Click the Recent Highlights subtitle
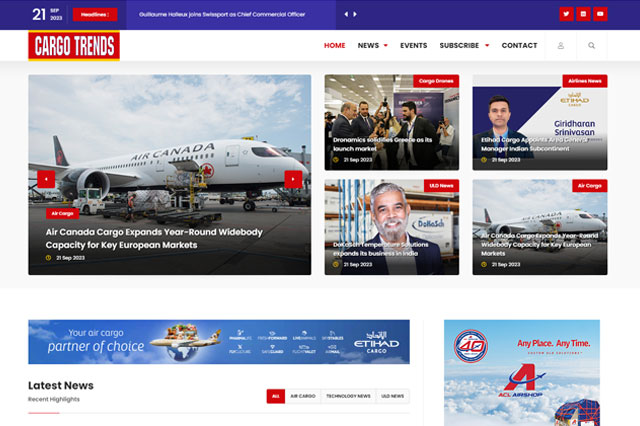The width and height of the screenshot is (640, 426). 54,399
